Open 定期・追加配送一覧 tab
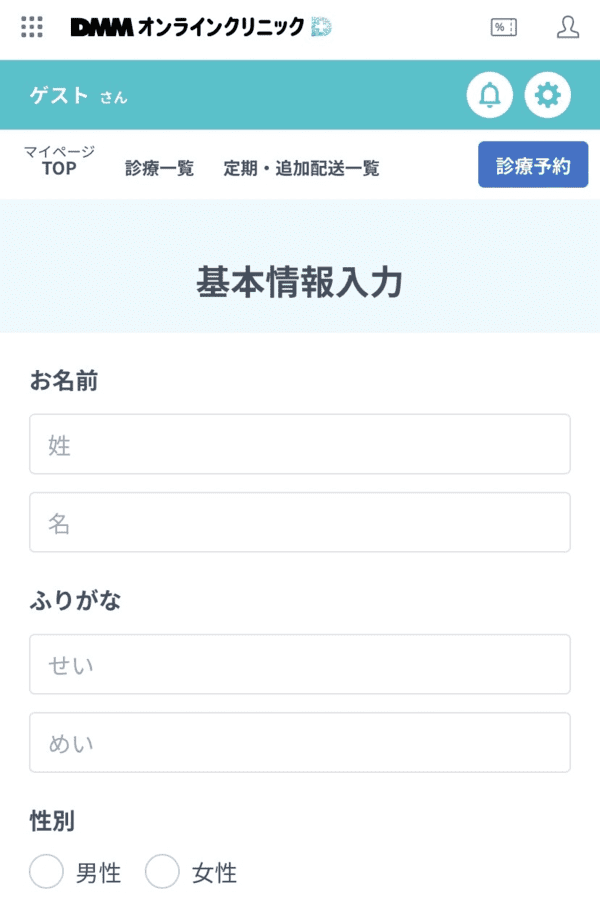The height and width of the screenshot is (909, 600). point(301,168)
